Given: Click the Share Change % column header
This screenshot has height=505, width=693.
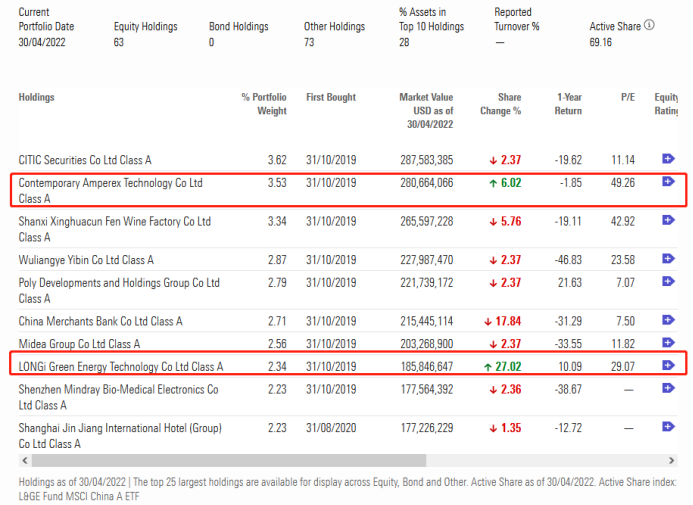Looking at the screenshot, I should click(502, 104).
